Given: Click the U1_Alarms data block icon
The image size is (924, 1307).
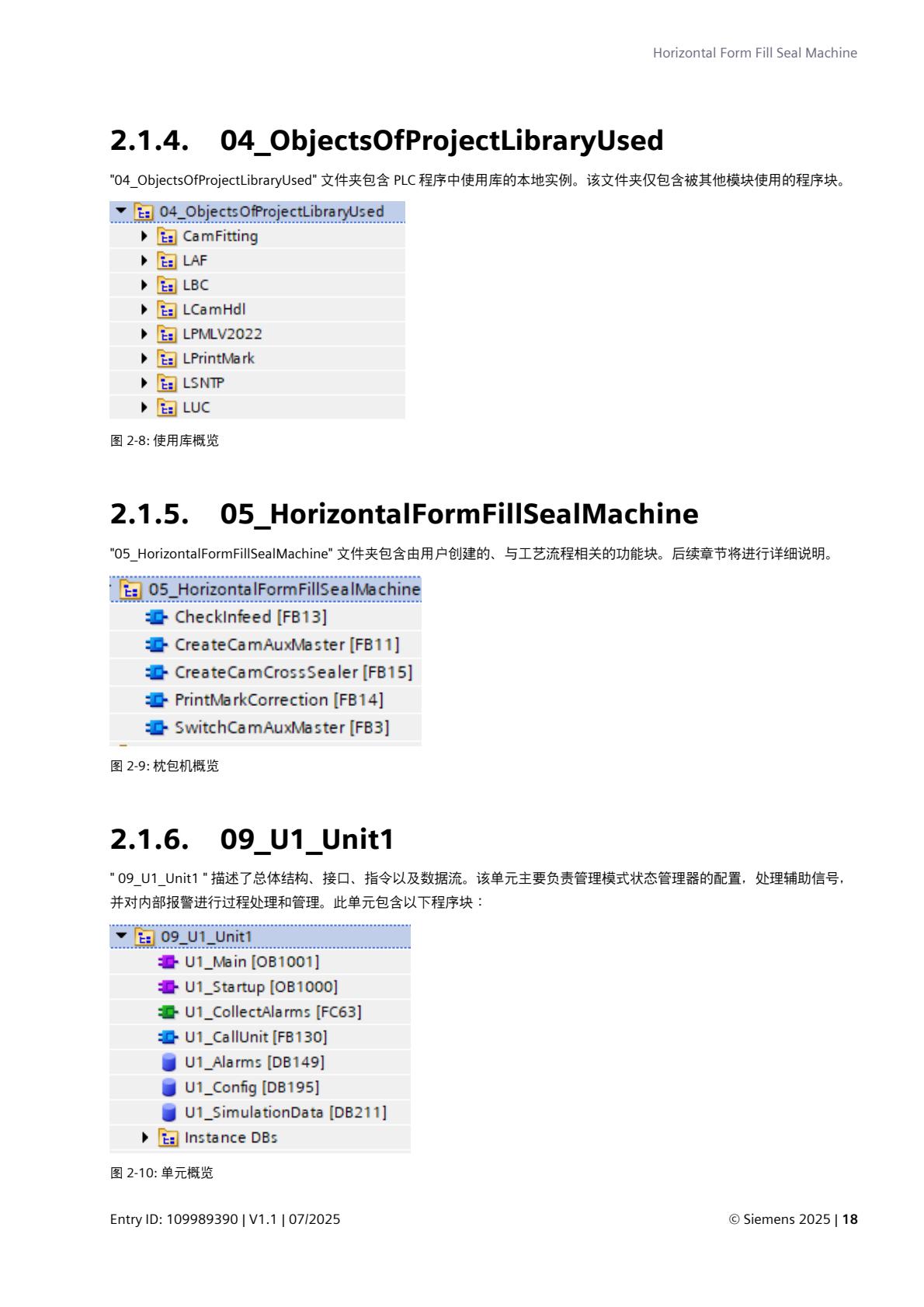Looking at the screenshot, I should point(168,1062).
